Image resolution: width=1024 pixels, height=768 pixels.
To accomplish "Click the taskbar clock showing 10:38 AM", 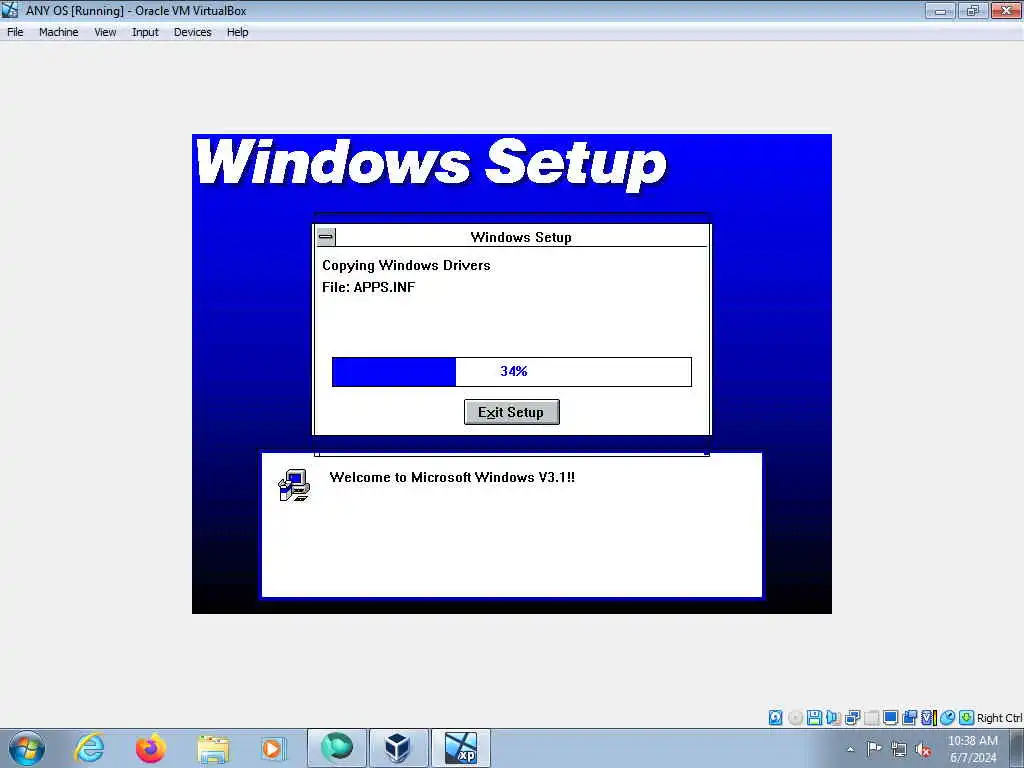I will click(972, 741).
